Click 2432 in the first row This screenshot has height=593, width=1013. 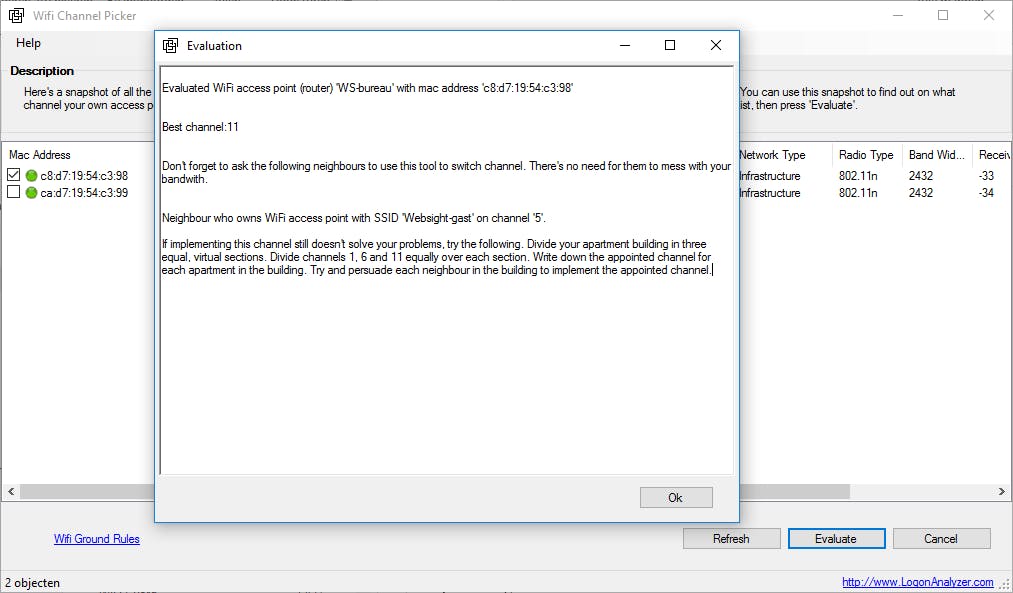[921, 176]
